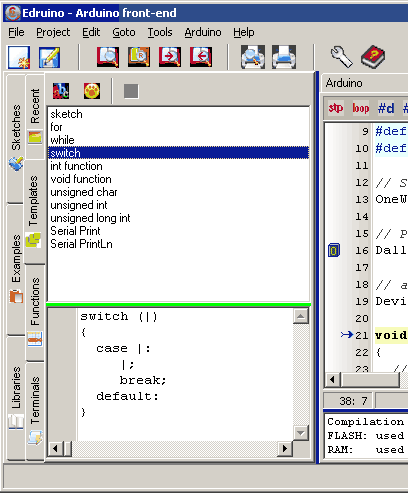This screenshot has height=493, width=408.
Task: Open the Arduino menu
Action: coord(203,32)
